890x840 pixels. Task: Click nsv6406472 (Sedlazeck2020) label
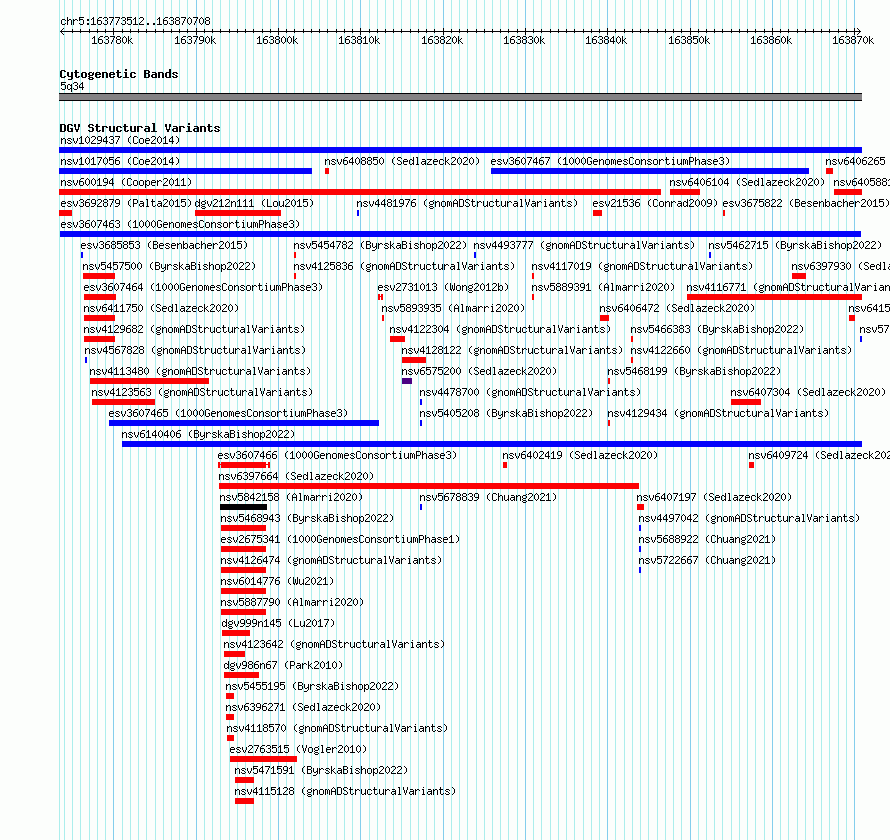point(677,308)
